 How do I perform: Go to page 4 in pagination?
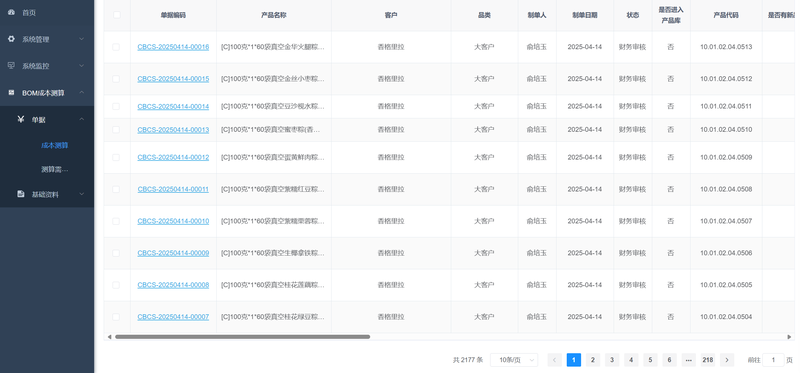pos(631,360)
